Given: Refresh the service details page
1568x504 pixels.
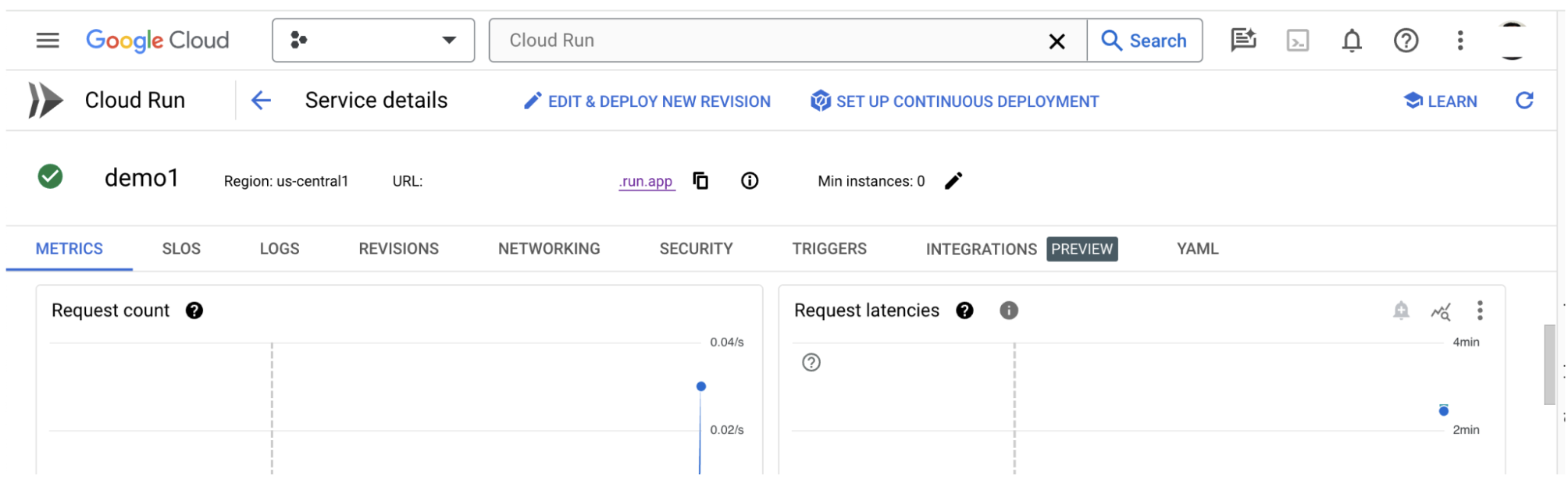Looking at the screenshot, I should (1523, 101).
